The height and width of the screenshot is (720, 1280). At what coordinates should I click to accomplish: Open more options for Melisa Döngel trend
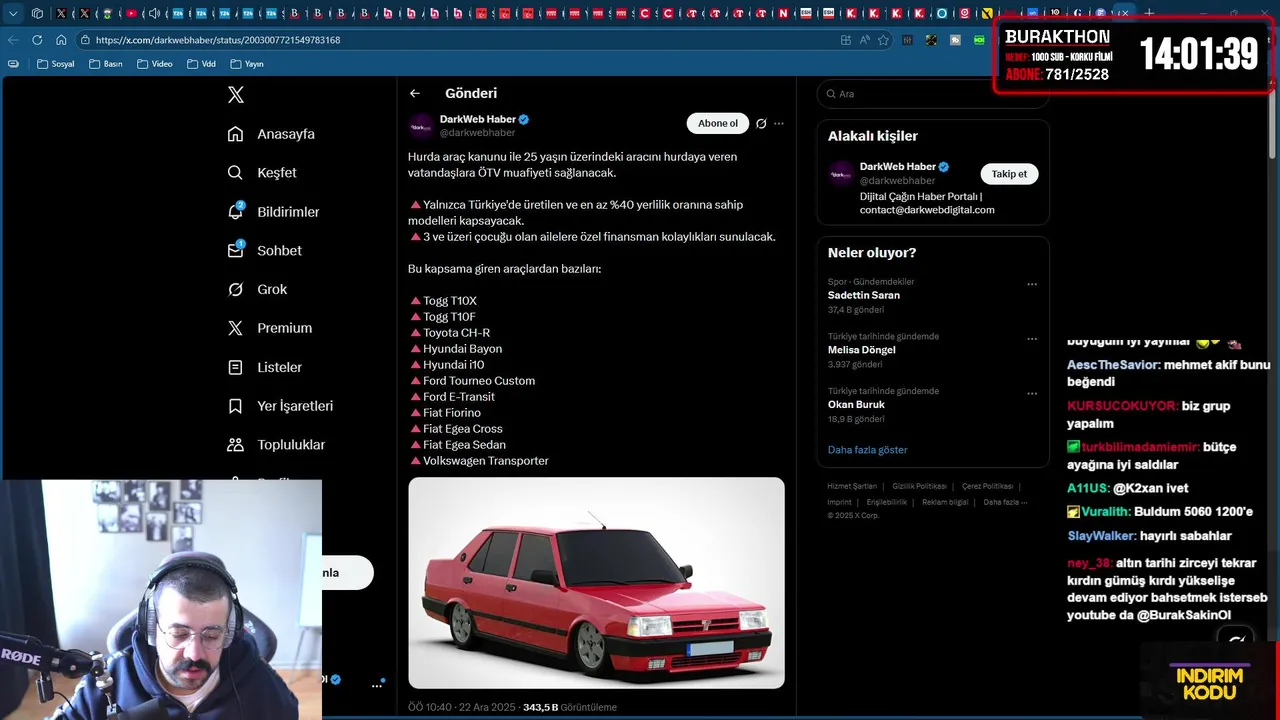click(1032, 339)
